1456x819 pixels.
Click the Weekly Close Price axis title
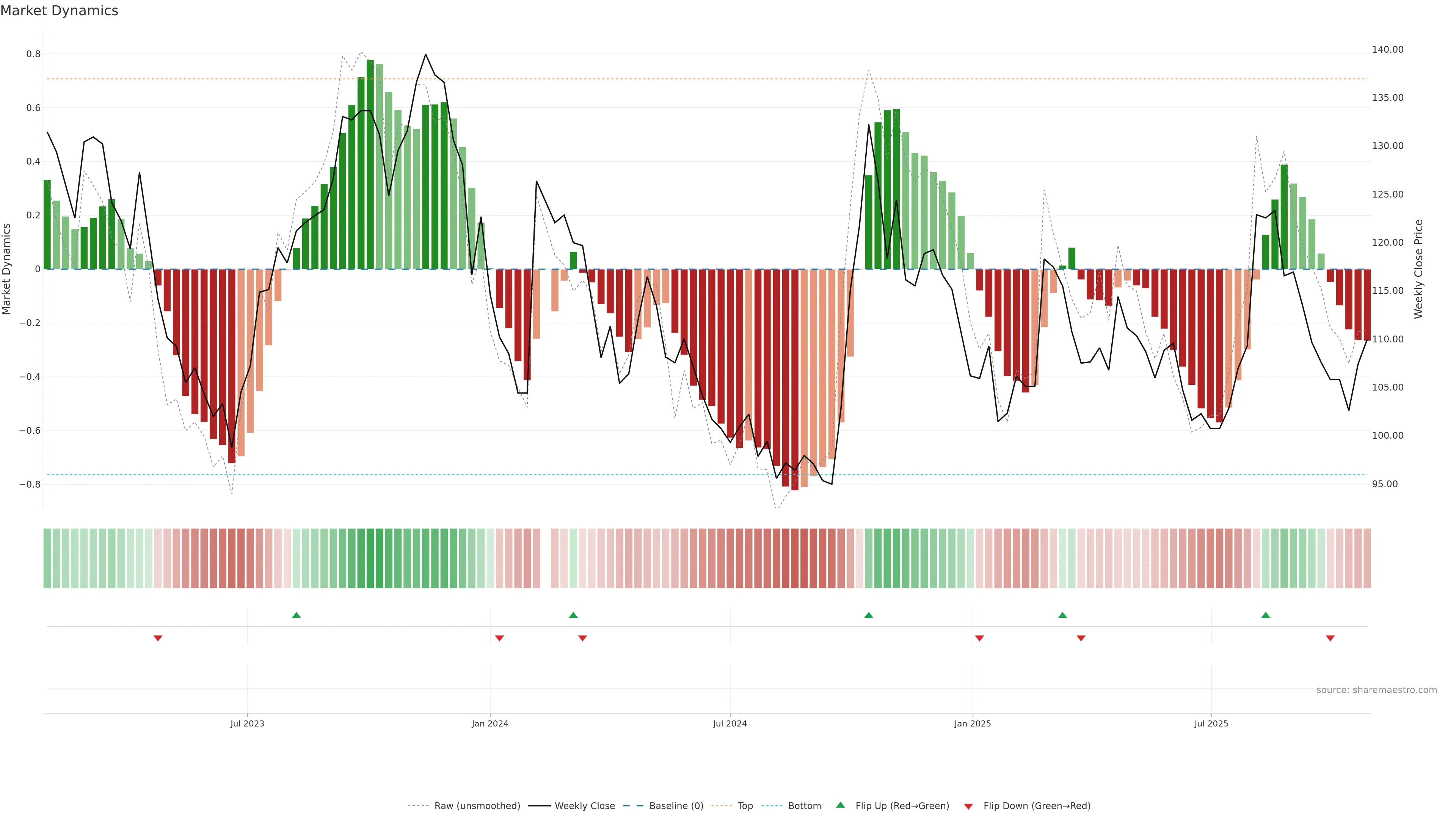pyautogui.click(x=1418, y=269)
